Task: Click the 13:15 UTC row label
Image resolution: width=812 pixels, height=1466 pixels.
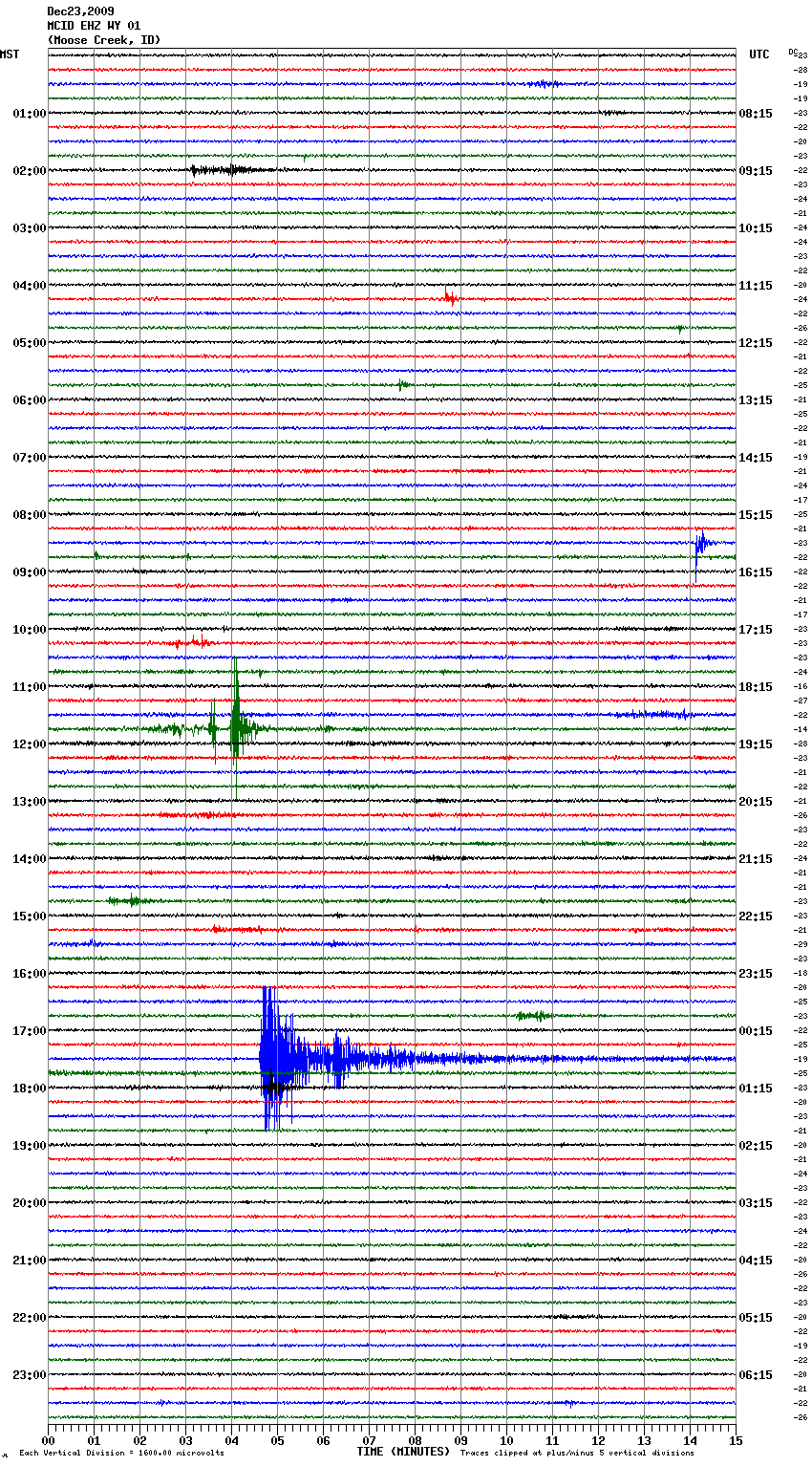Action: tap(756, 400)
